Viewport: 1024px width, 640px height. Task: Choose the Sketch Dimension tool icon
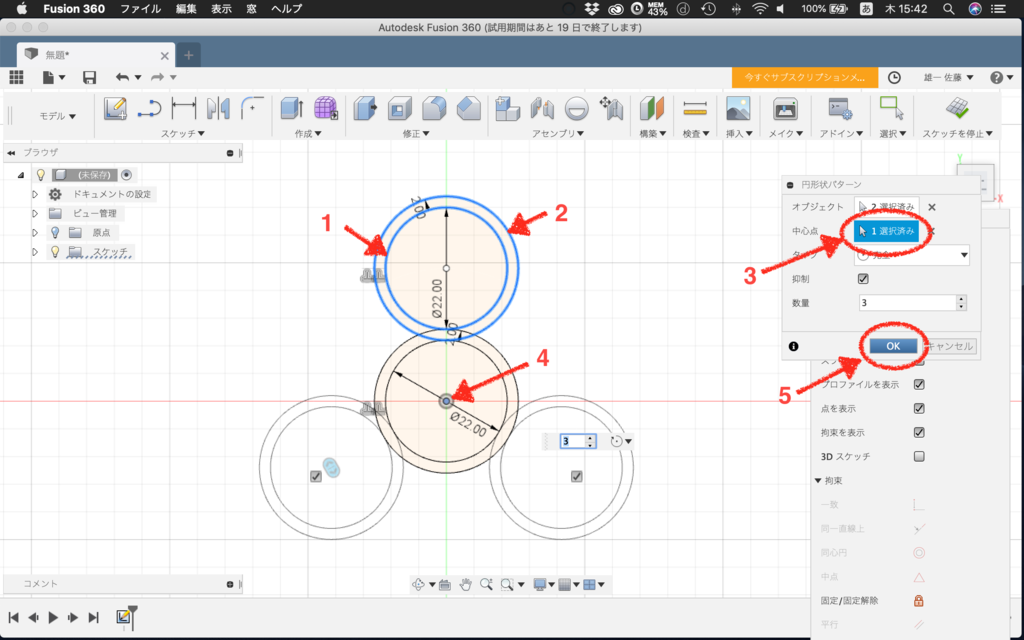pyautogui.click(x=184, y=108)
